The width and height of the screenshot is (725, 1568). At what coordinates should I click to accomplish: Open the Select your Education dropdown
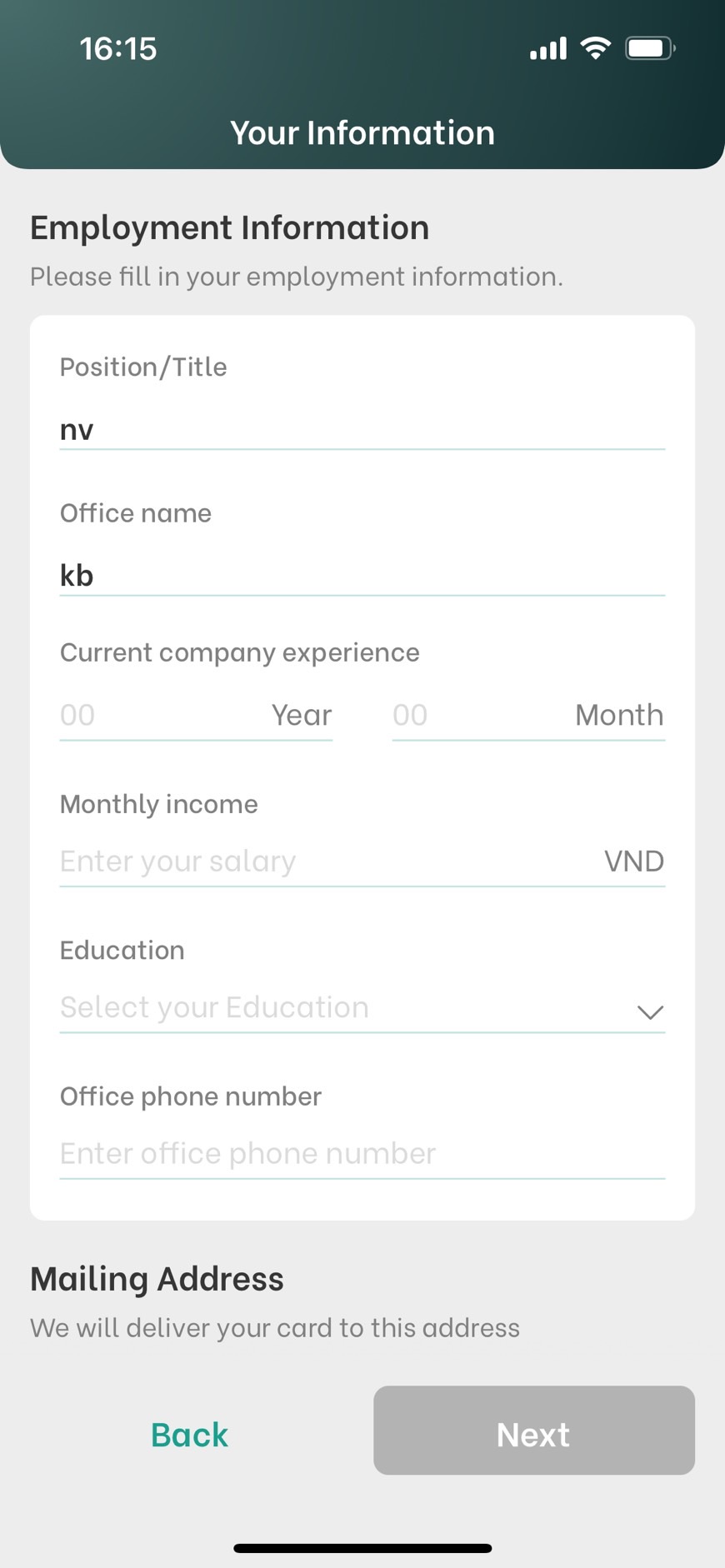point(333,1008)
